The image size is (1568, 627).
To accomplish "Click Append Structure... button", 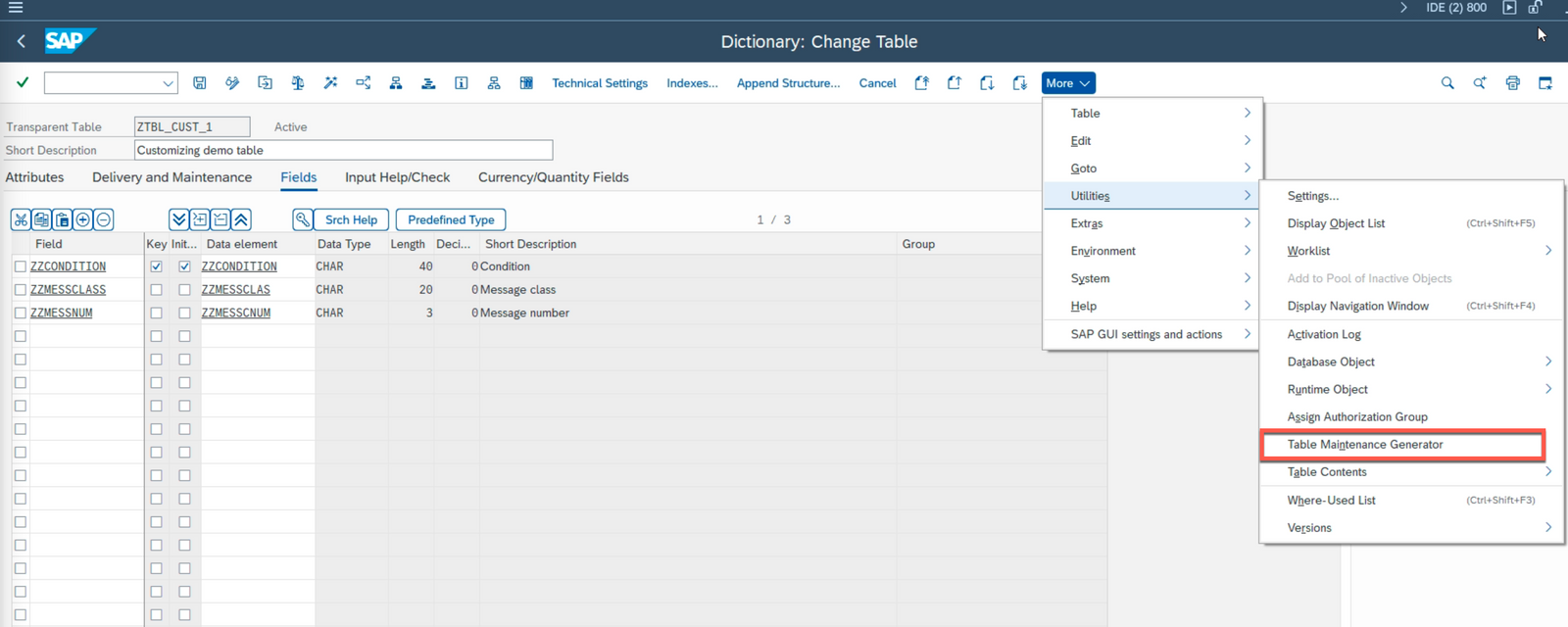I will click(788, 83).
